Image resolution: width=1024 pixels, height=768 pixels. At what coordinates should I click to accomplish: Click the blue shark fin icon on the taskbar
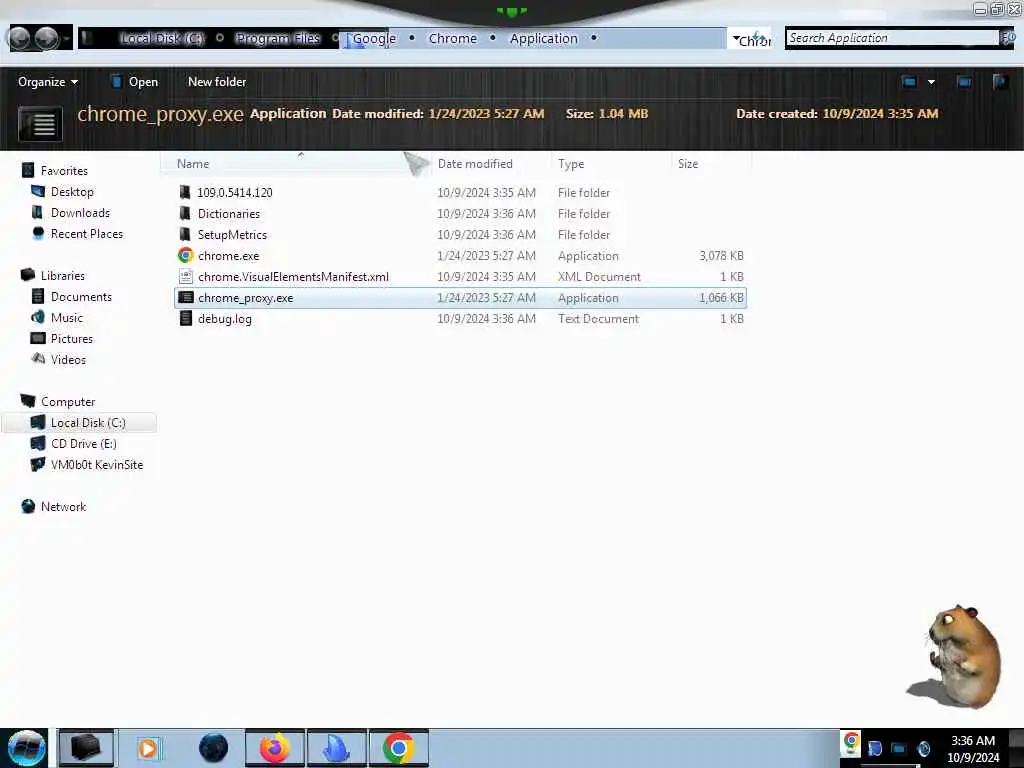click(x=337, y=748)
